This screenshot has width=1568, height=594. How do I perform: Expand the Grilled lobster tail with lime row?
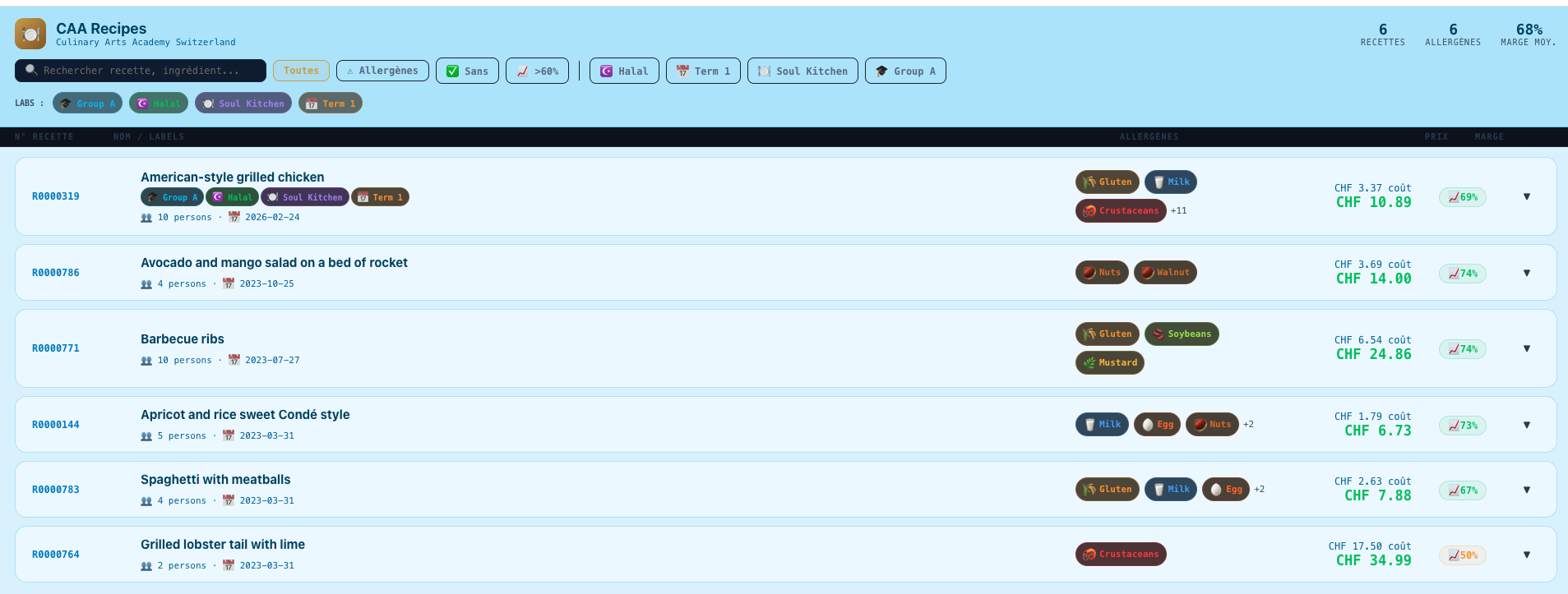coord(1526,555)
